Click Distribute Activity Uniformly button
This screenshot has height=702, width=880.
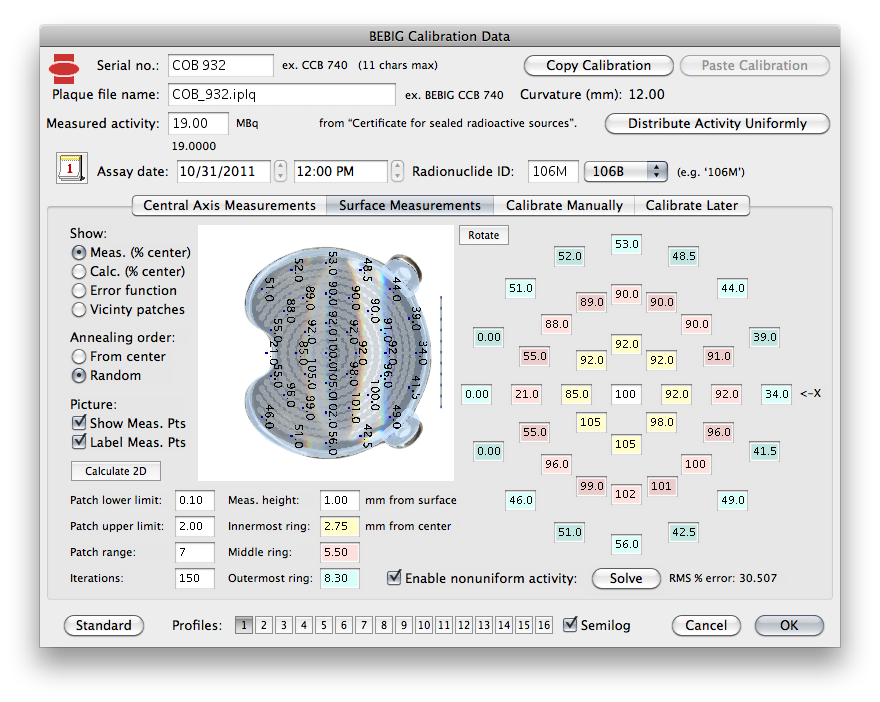click(x=717, y=123)
